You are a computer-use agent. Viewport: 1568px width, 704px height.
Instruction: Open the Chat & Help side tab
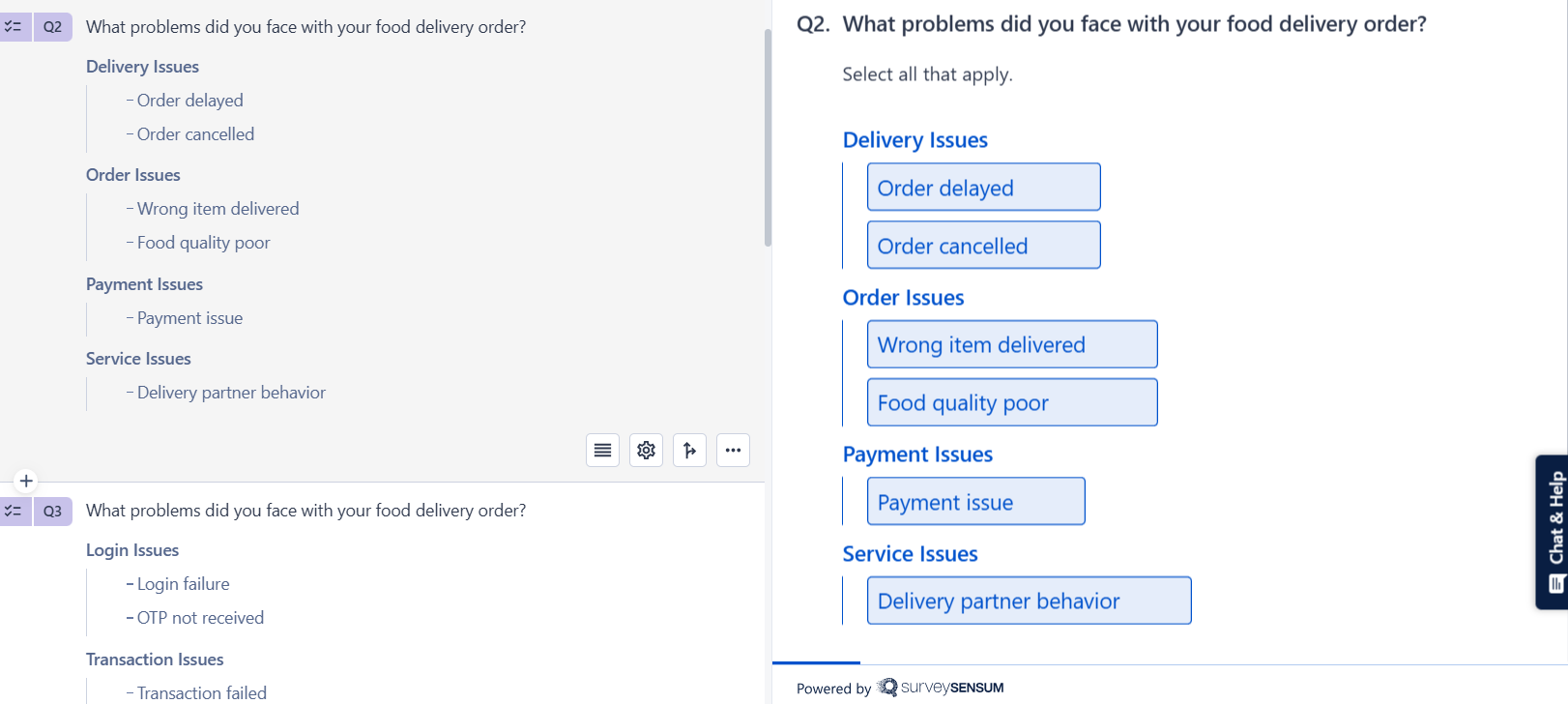point(1553,532)
